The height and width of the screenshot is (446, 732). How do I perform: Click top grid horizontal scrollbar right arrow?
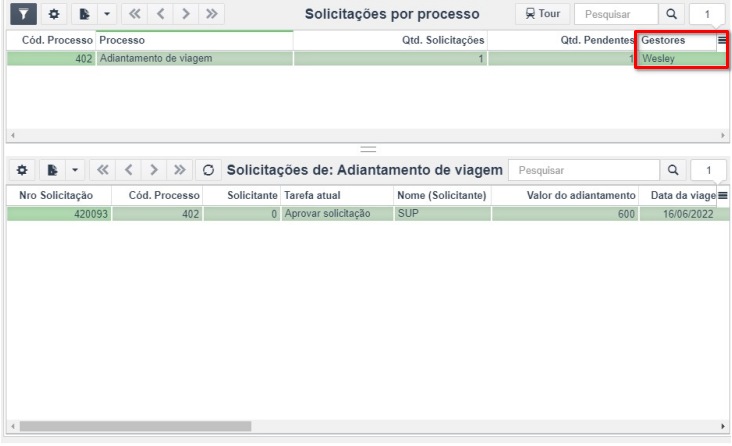point(723,135)
